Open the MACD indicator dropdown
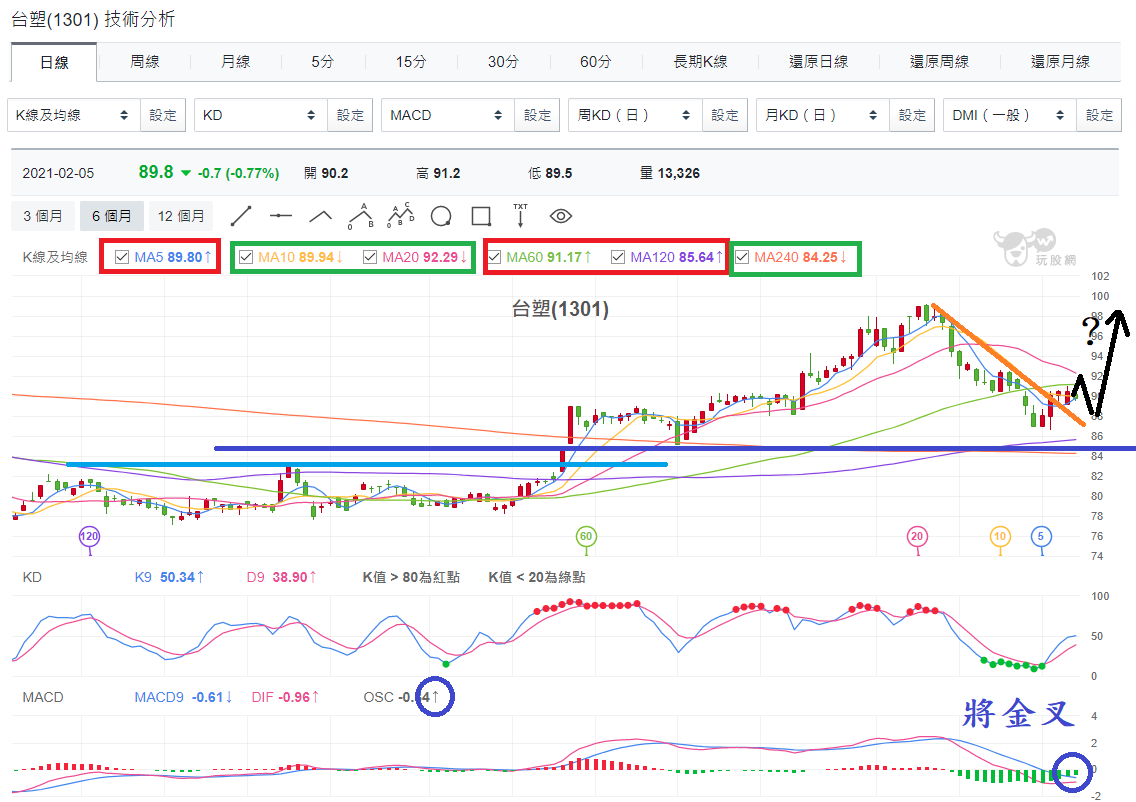The width and height of the screenshot is (1136, 802). pyautogui.click(x=448, y=115)
